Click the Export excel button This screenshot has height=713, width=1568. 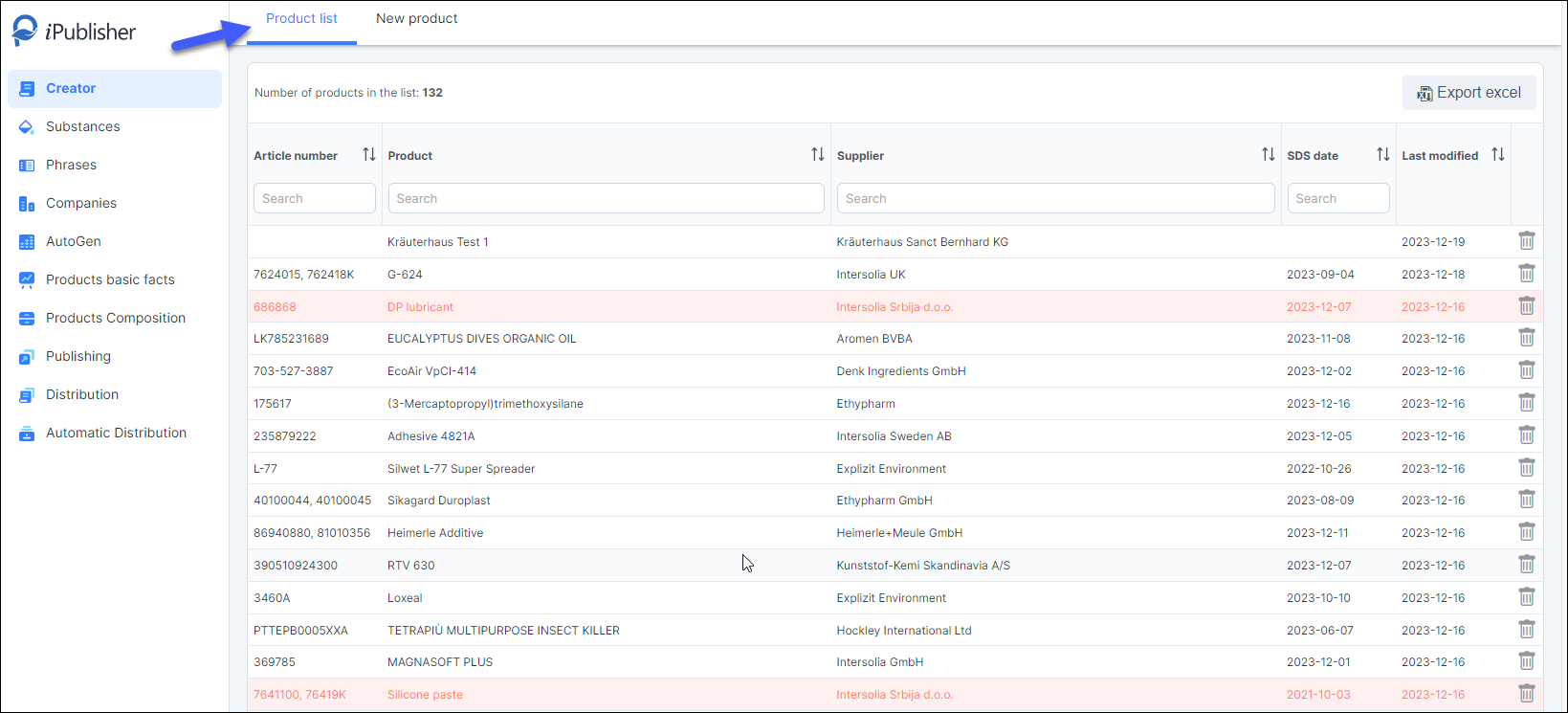click(1469, 93)
